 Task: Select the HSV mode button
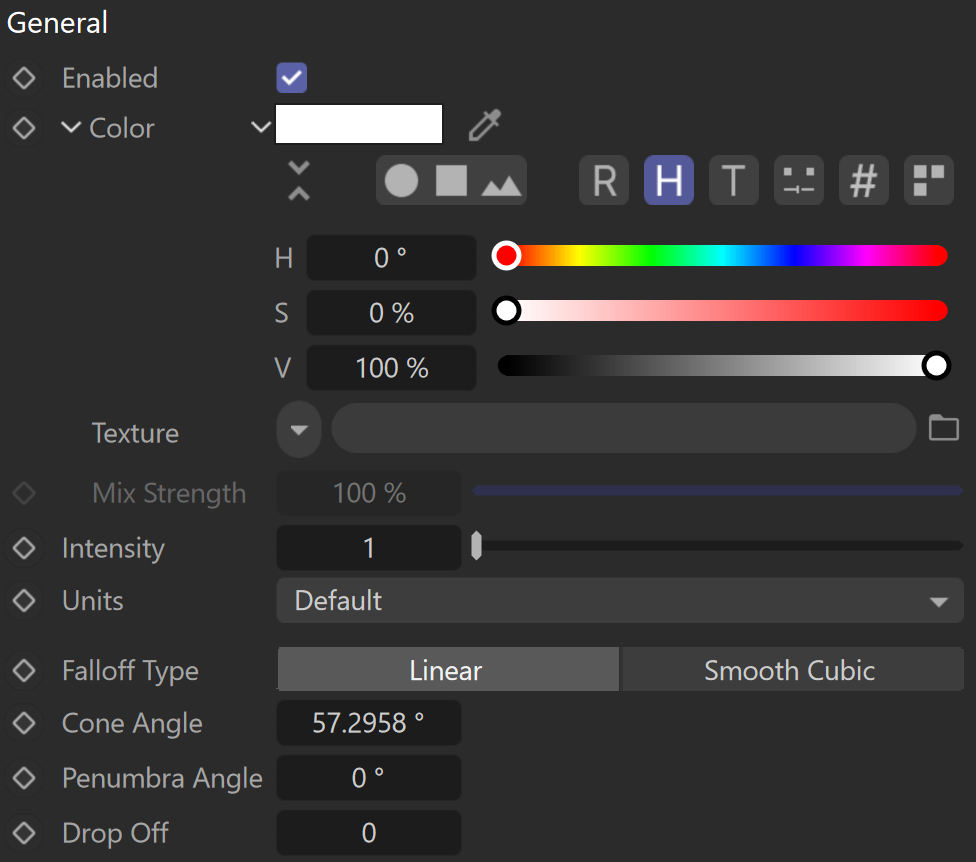click(x=669, y=180)
